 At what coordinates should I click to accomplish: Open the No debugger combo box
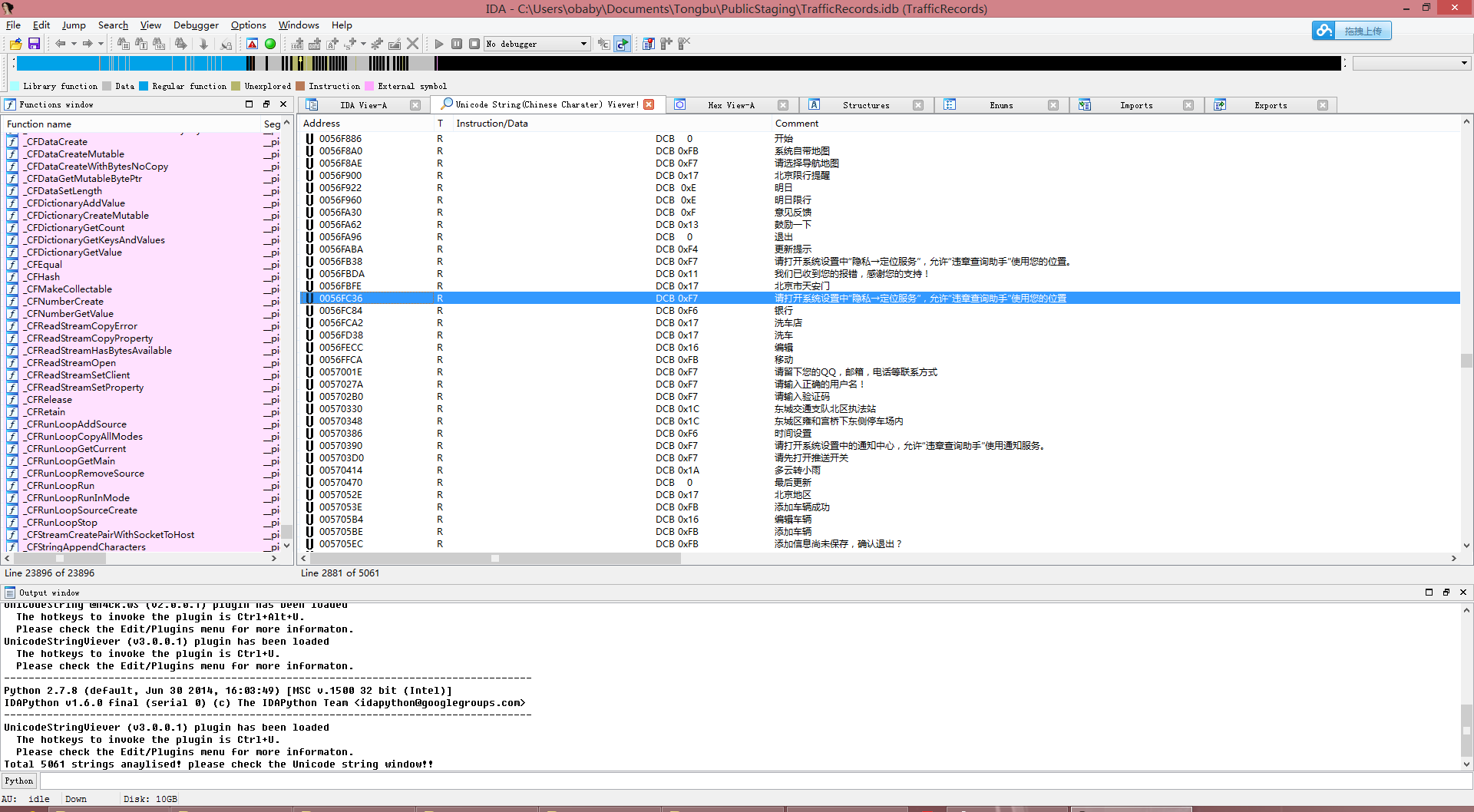point(537,44)
